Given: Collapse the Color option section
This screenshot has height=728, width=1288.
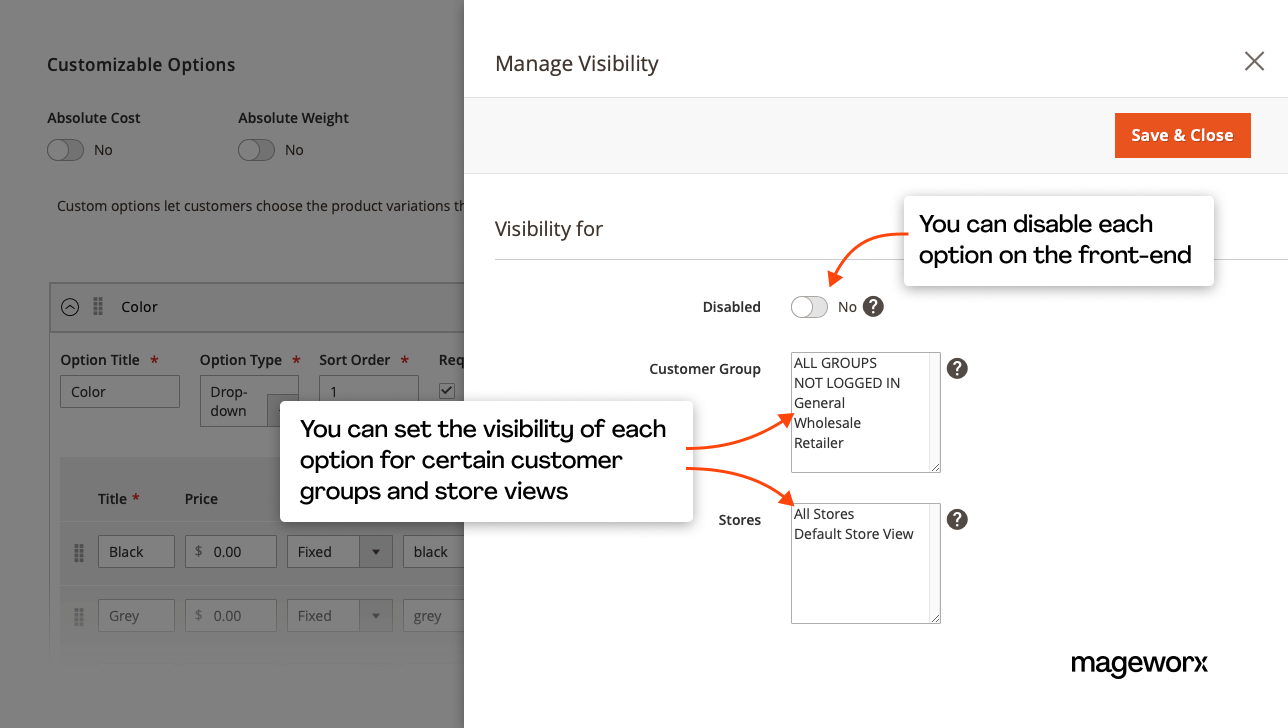Looking at the screenshot, I should 69,307.
